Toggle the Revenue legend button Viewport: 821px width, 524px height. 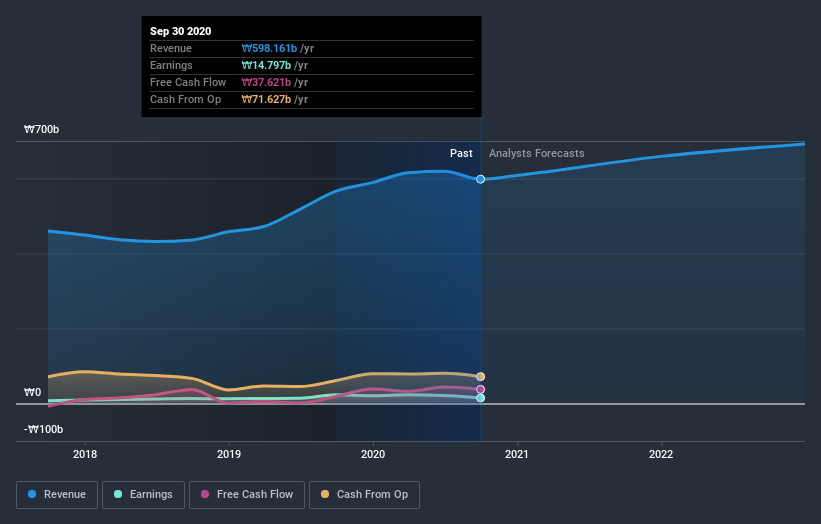(x=57, y=495)
